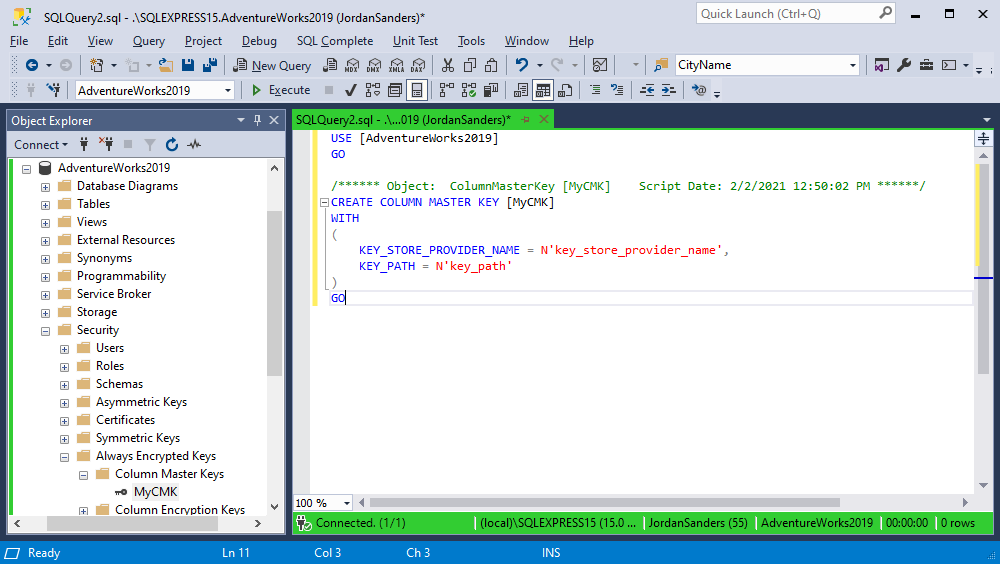The height and width of the screenshot is (564, 1000).
Task: Open the SQL Complete menu
Action: coord(334,41)
